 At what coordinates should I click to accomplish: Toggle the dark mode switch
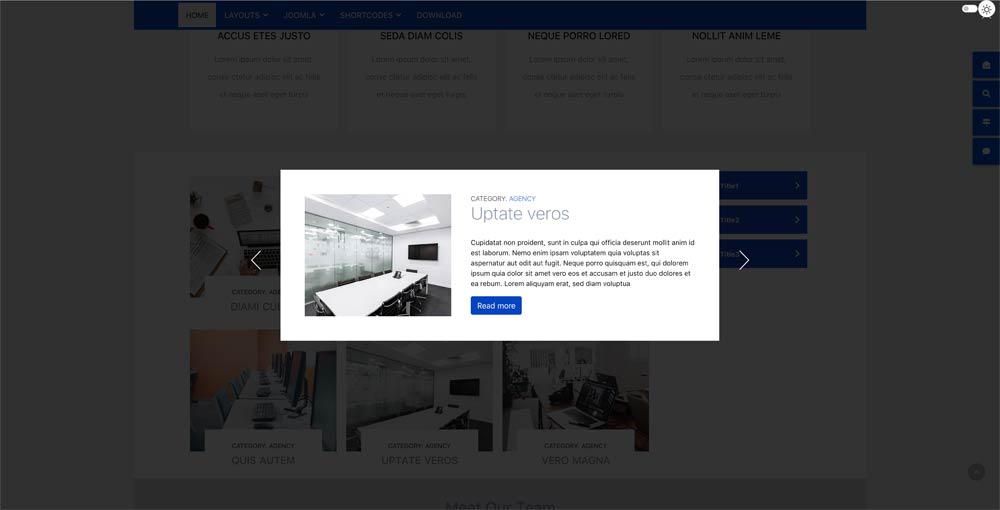point(968,8)
